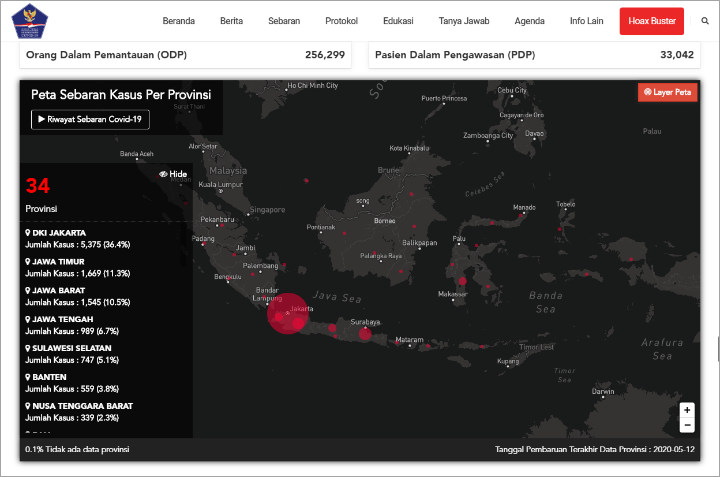The image size is (720, 477).
Task: Click the JAWA TIMUR location pin icon
Action: 28,262
